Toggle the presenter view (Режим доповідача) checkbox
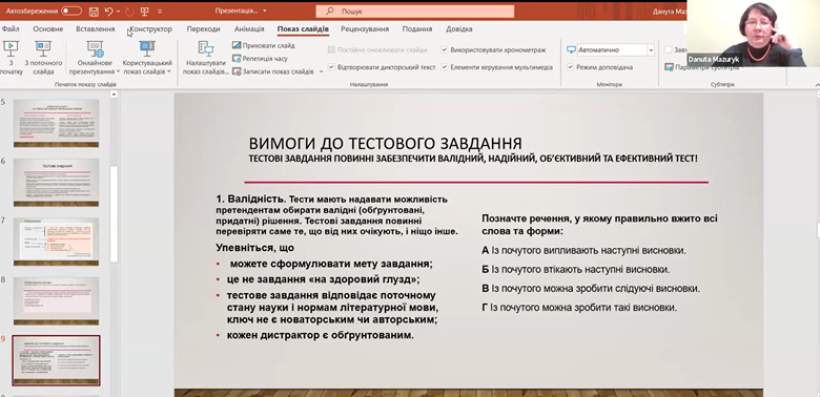This screenshot has height=397, width=820. 571,67
